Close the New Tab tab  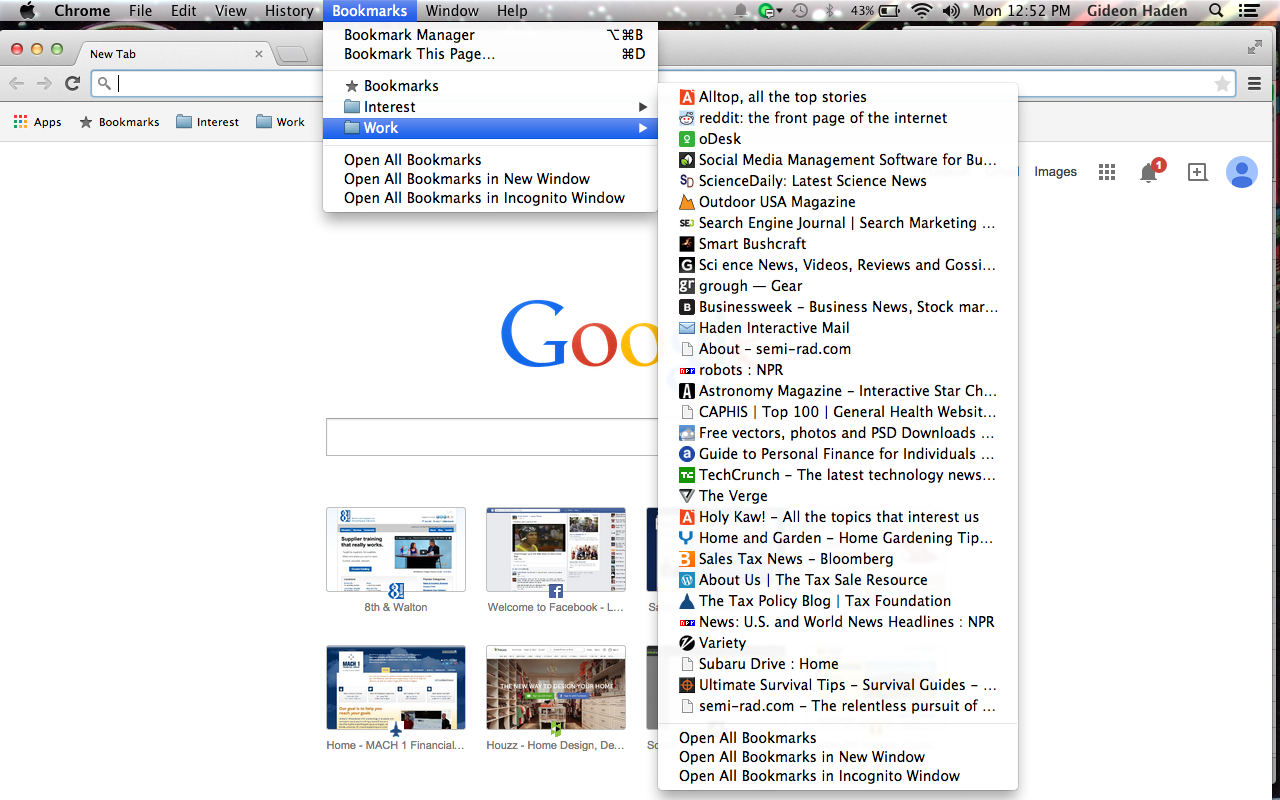259,54
